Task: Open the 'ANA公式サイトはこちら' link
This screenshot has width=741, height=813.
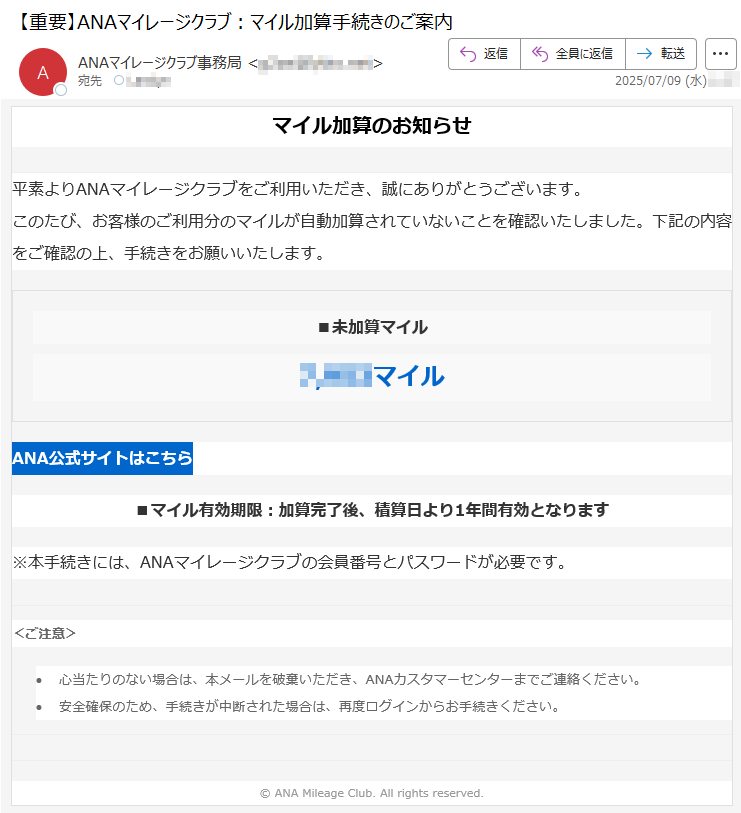Action: tap(102, 458)
